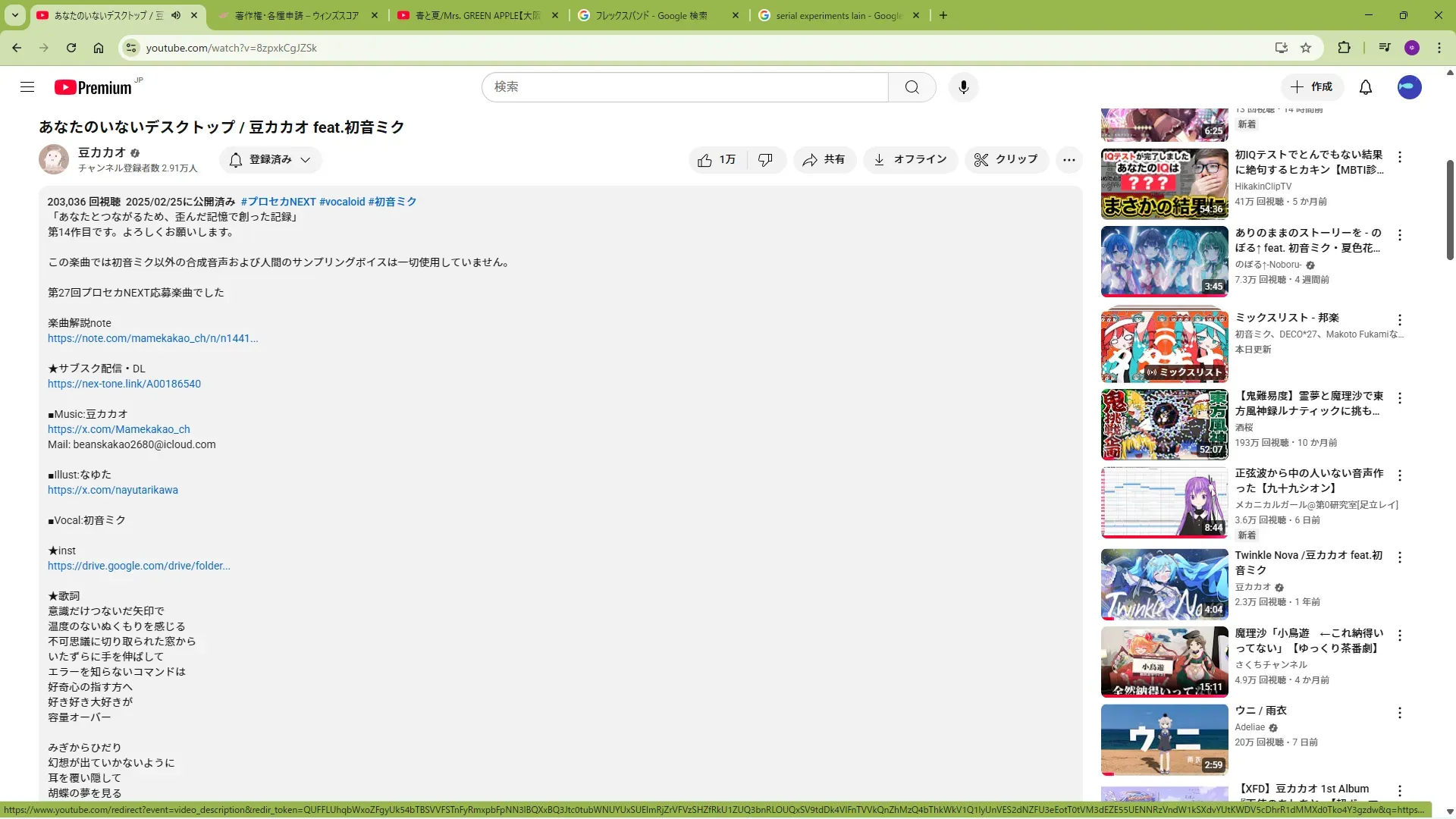The image size is (1456, 819).
Task: Open the three-dot more actions button beside clip
Action: [1068, 160]
